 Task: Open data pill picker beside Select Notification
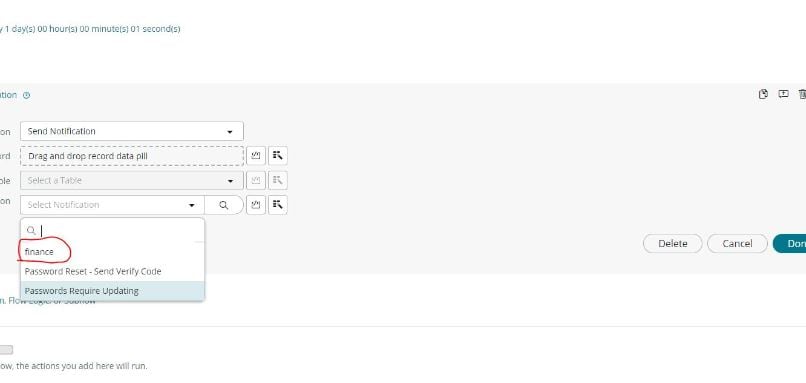tap(278, 205)
